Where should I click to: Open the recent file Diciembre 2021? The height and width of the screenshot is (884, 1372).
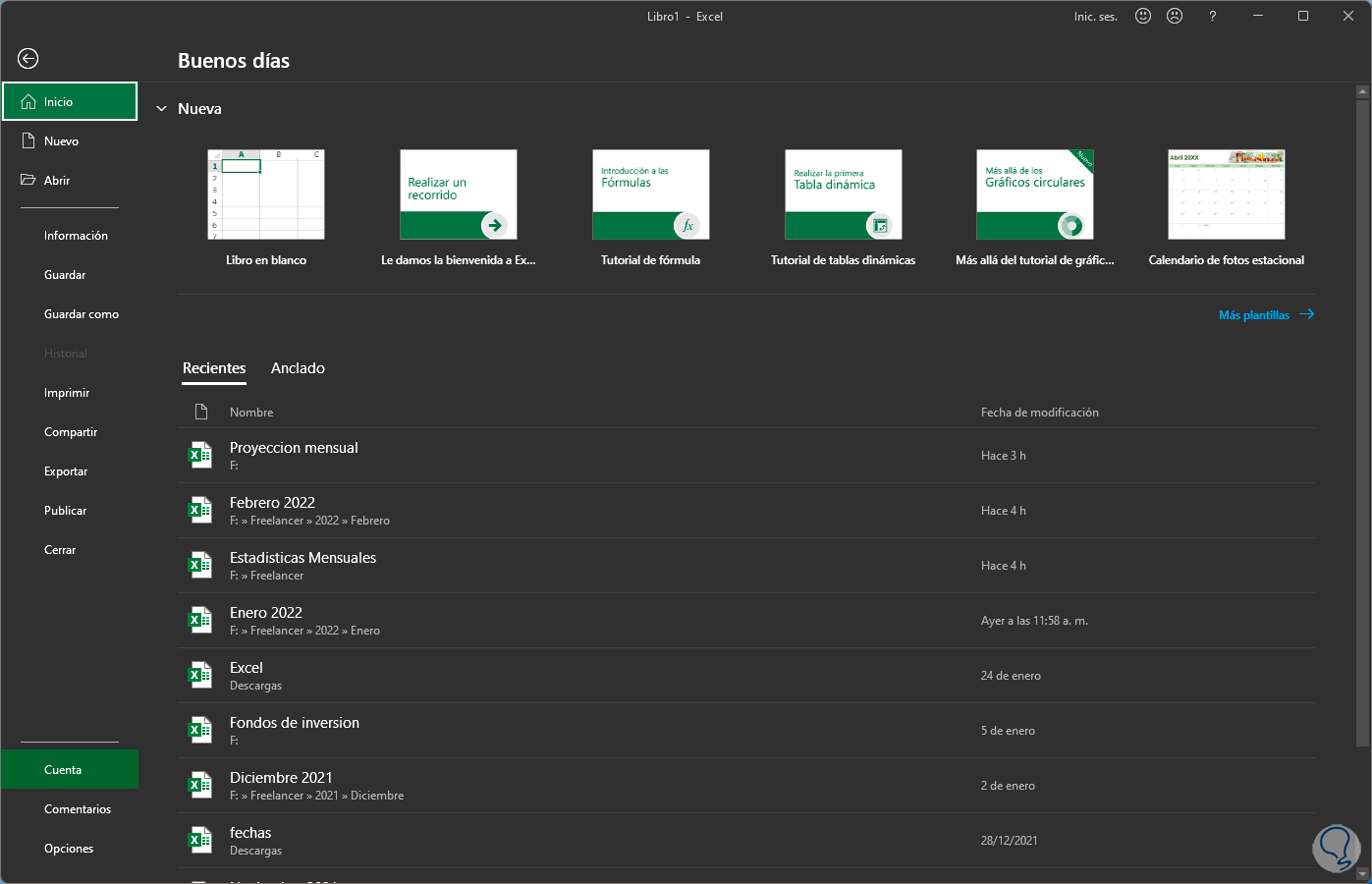[x=746, y=785]
